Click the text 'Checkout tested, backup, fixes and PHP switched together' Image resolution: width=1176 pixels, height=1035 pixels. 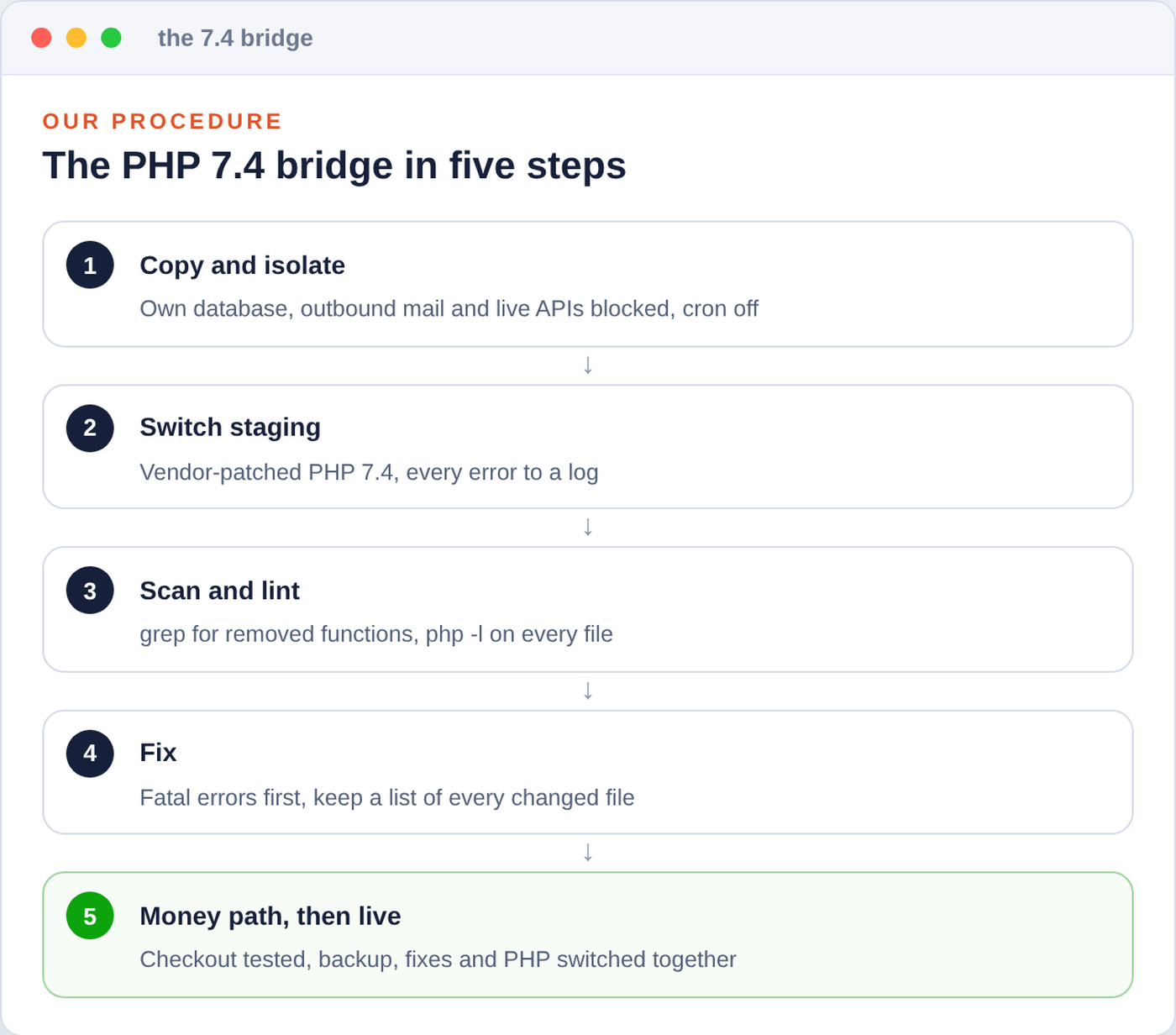coord(438,959)
